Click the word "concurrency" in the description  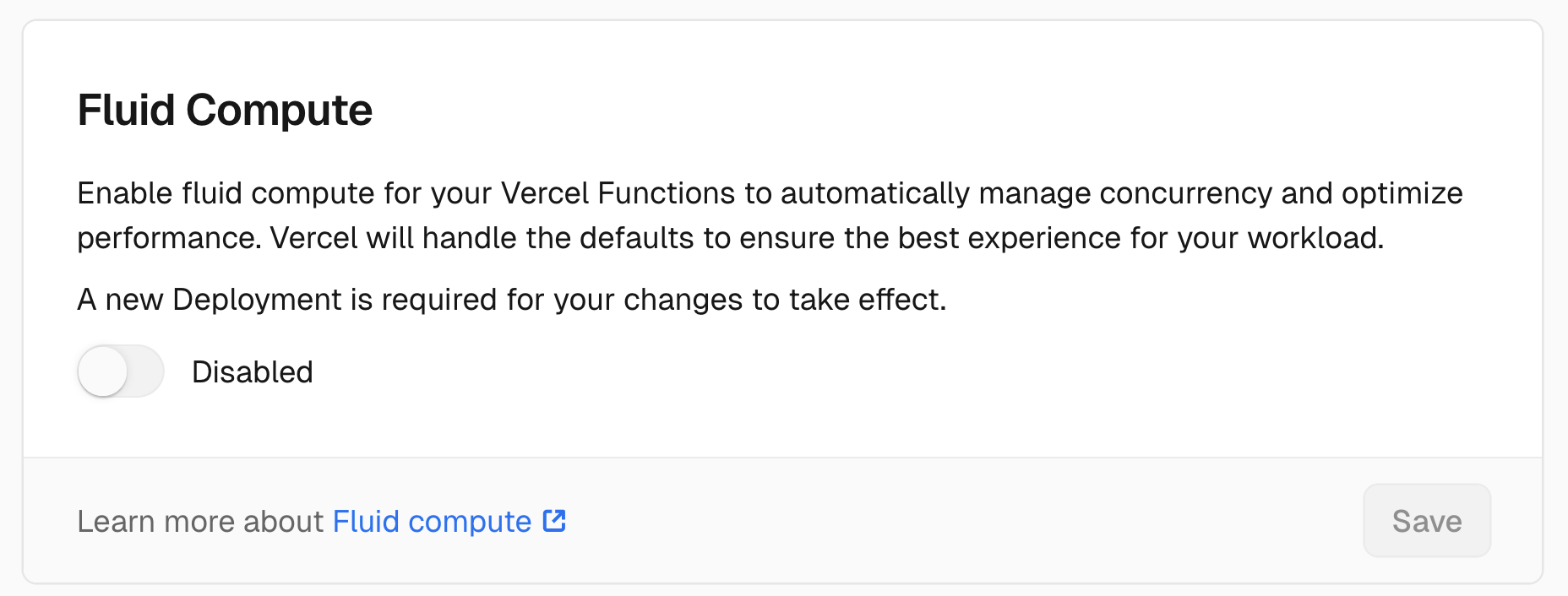(x=1184, y=193)
